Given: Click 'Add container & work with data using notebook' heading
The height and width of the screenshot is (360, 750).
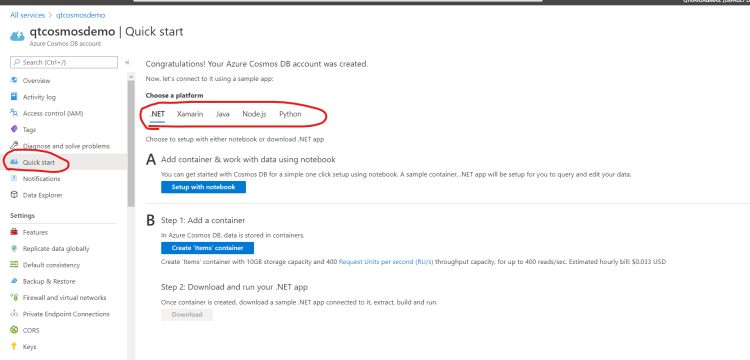Looking at the screenshot, I should point(248,160).
